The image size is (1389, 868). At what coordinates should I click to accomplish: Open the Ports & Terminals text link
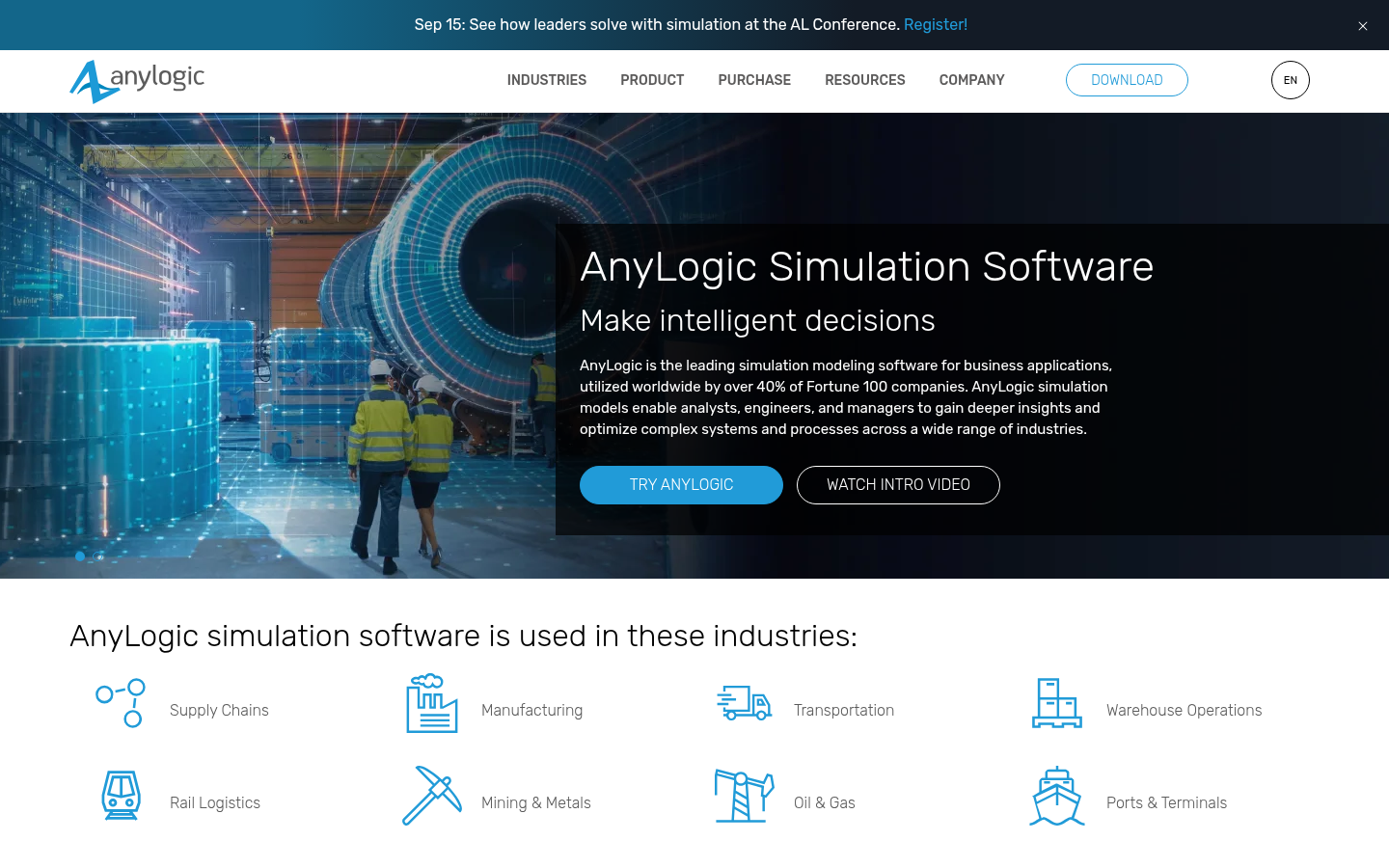1167,802
